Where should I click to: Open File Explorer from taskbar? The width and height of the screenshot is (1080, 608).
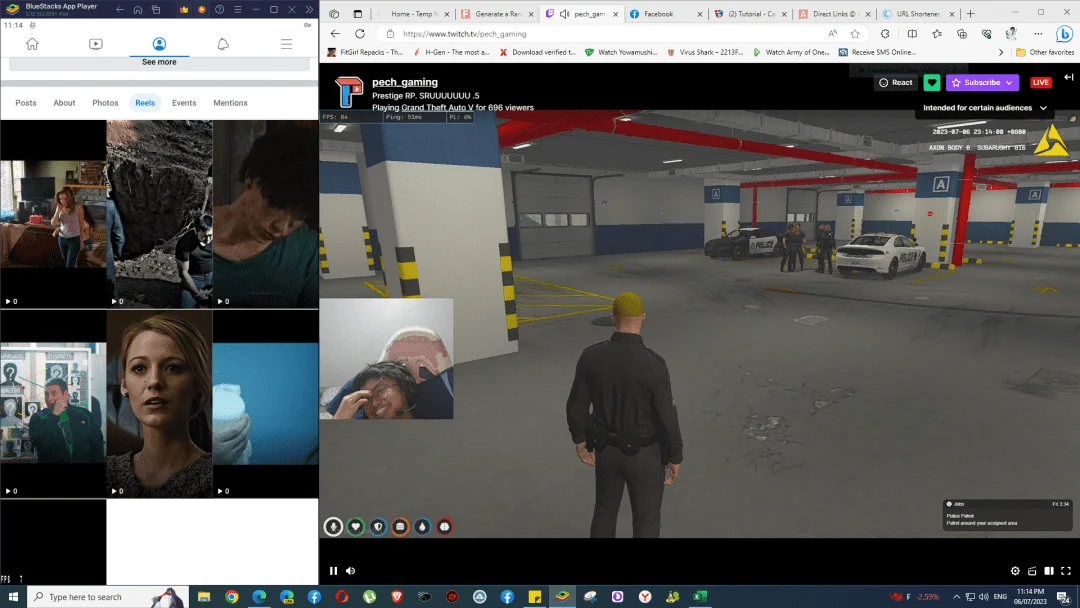pyautogui.click(x=204, y=596)
